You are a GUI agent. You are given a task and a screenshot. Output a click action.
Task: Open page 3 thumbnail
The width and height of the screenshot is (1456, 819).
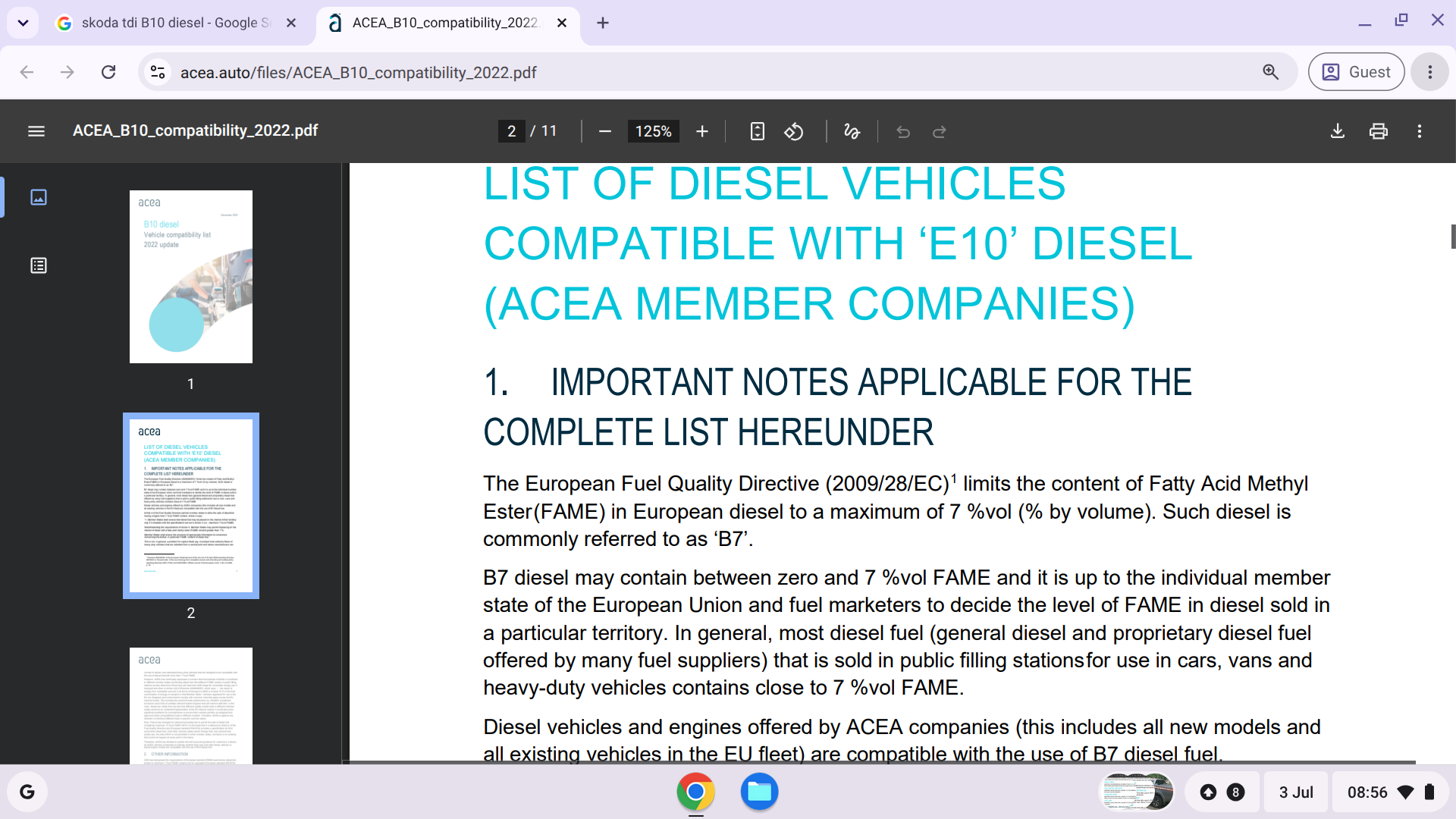pos(191,705)
